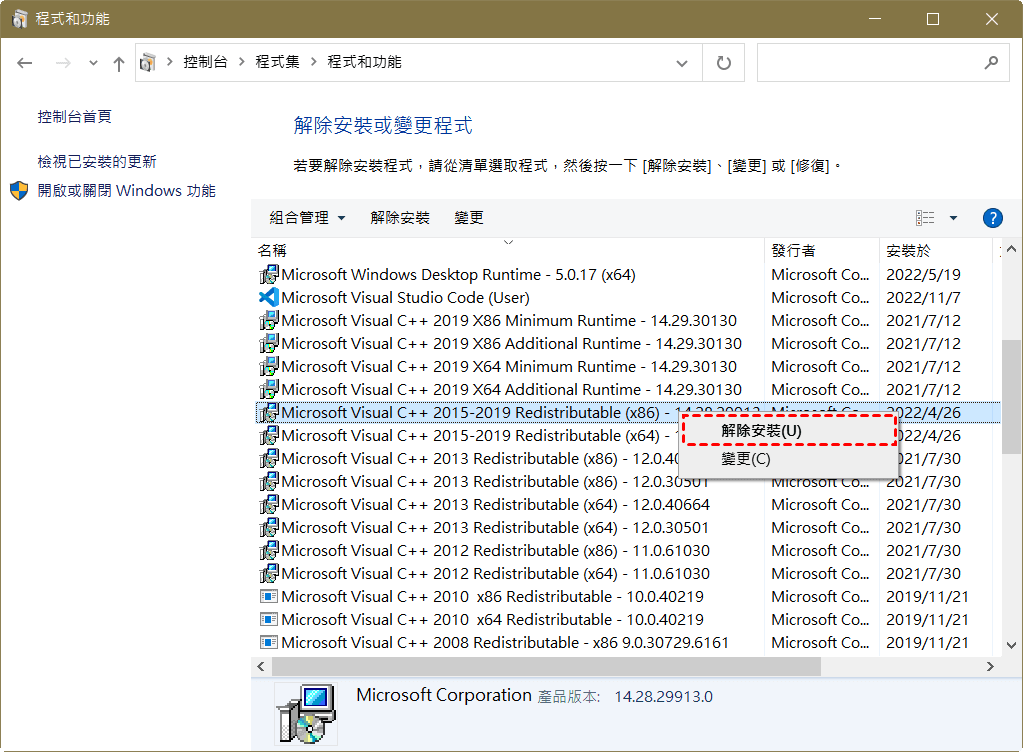The width and height of the screenshot is (1023, 752).
Task: Open view options dropdown arrow
Action: pyautogui.click(x=953, y=218)
